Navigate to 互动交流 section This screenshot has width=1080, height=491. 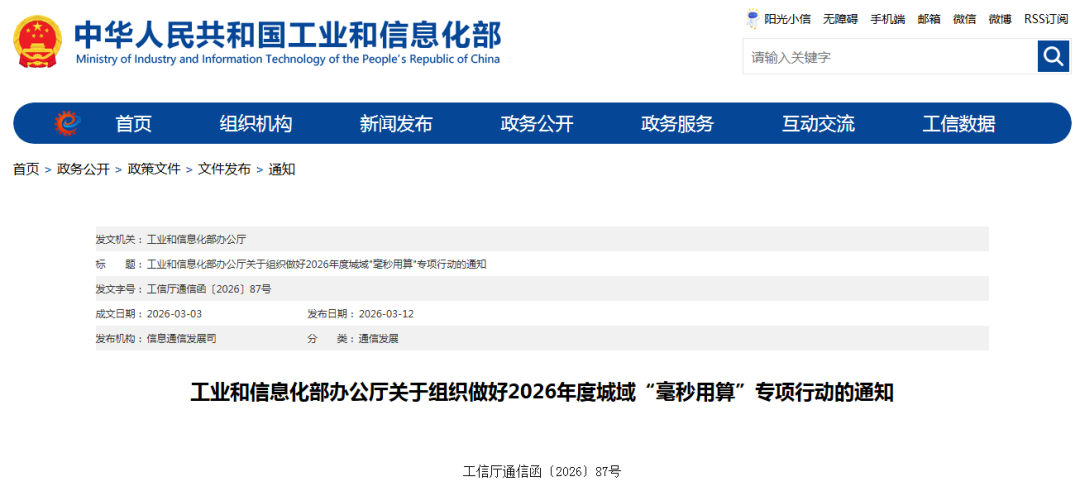click(818, 124)
